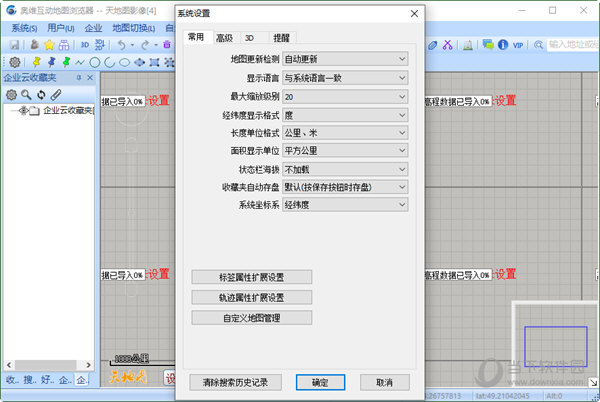The width and height of the screenshot is (600, 402).
Task: Click the 确定 button
Action: [320, 382]
